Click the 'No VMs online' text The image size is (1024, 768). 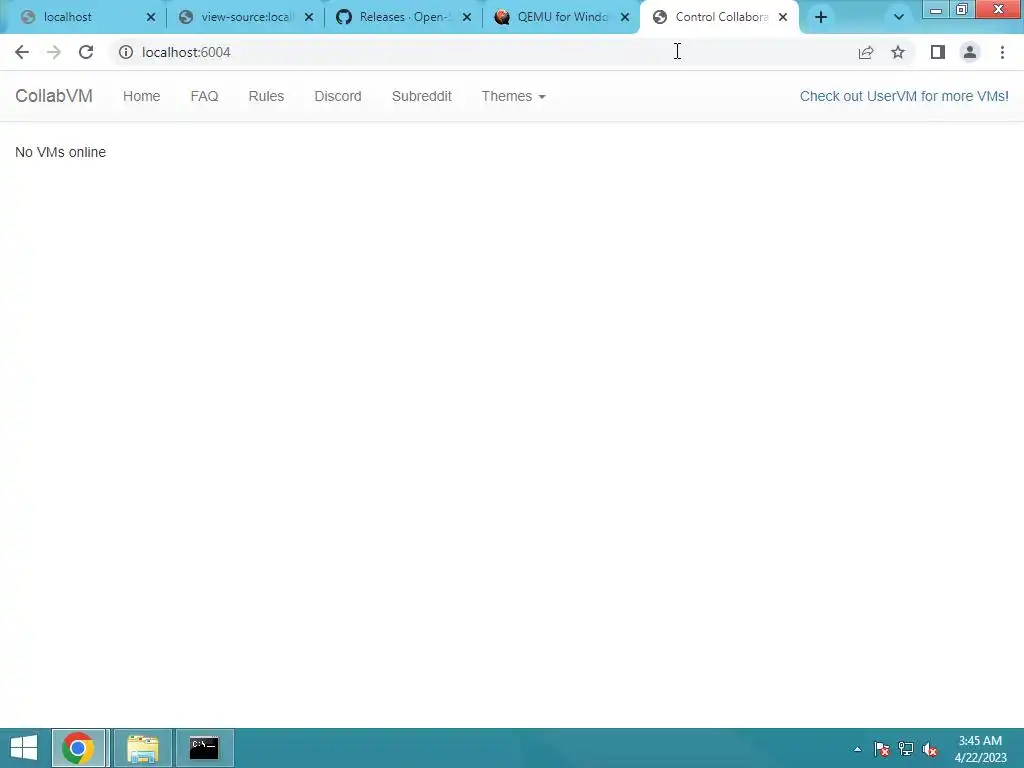60,152
